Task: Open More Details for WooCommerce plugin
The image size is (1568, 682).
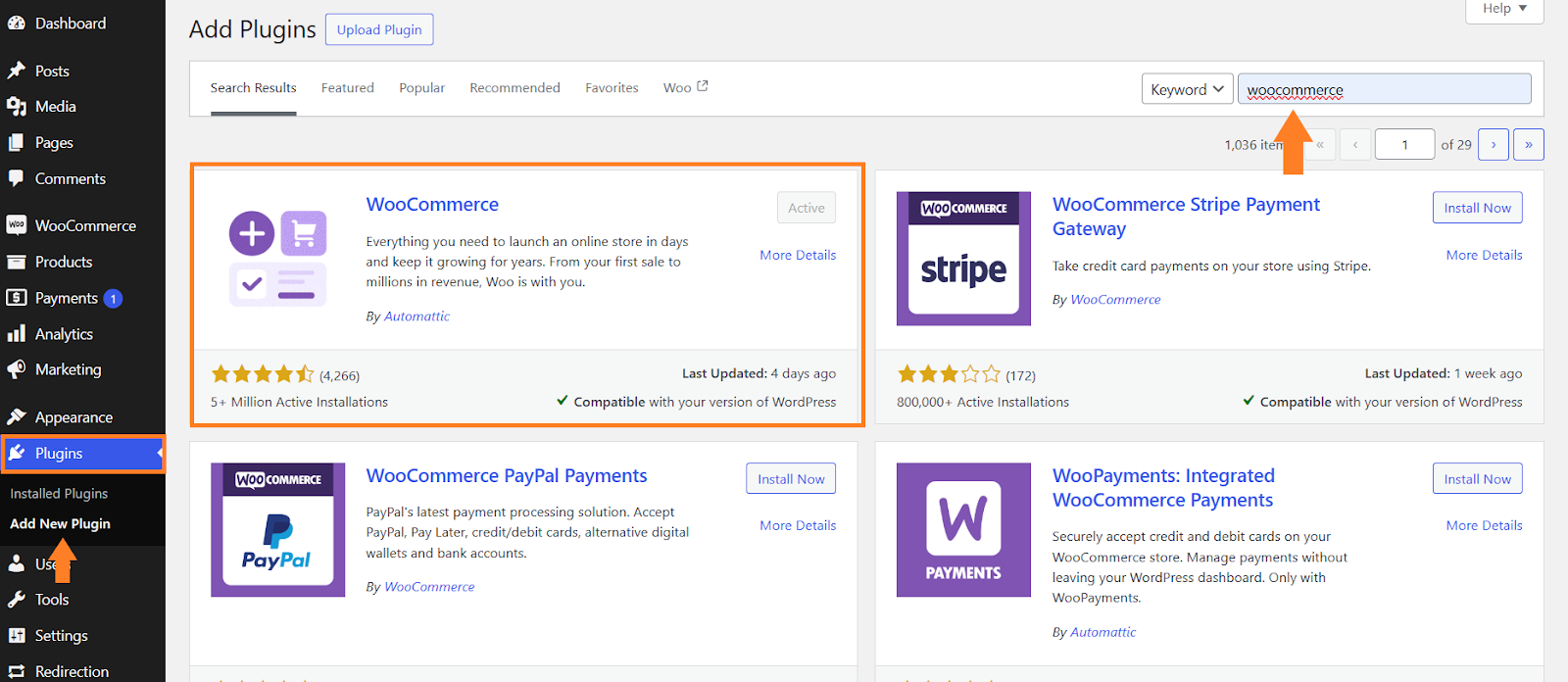Action: click(x=798, y=255)
